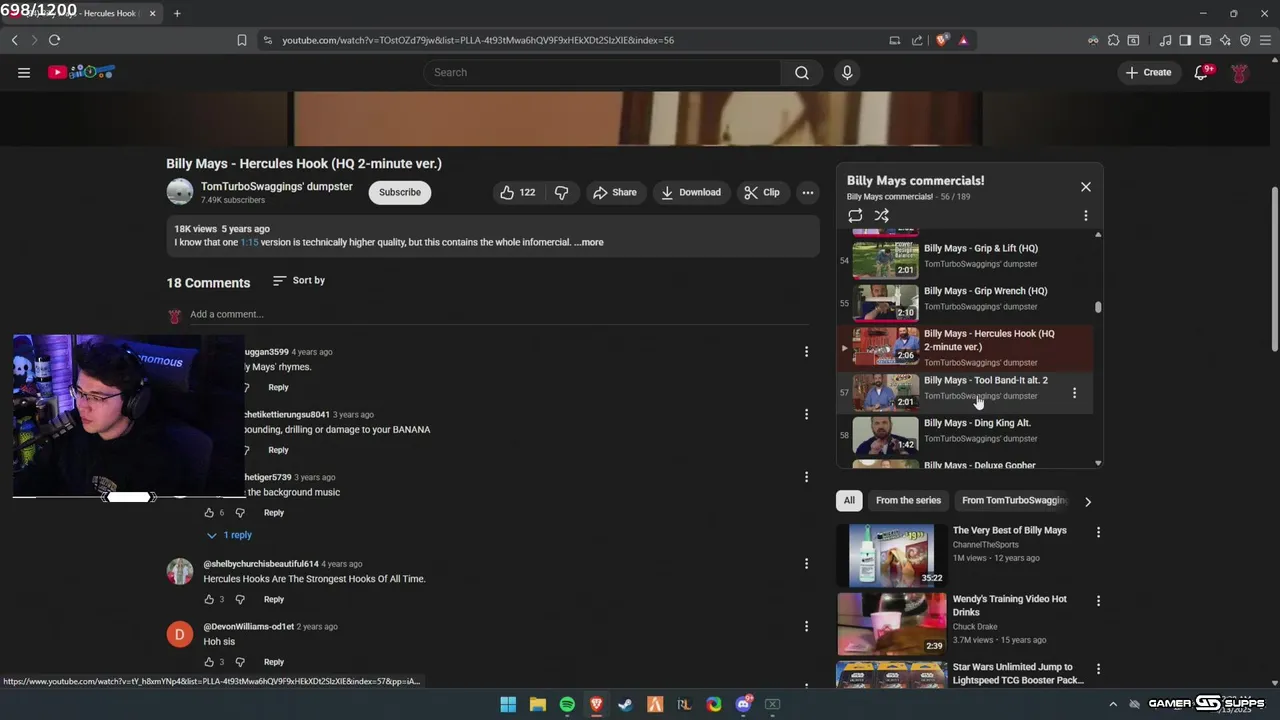The height and width of the screenshot is (720, 1280).
Task: Open Windows Start menu
Action: pyautogui.click(x=508, y=704)
